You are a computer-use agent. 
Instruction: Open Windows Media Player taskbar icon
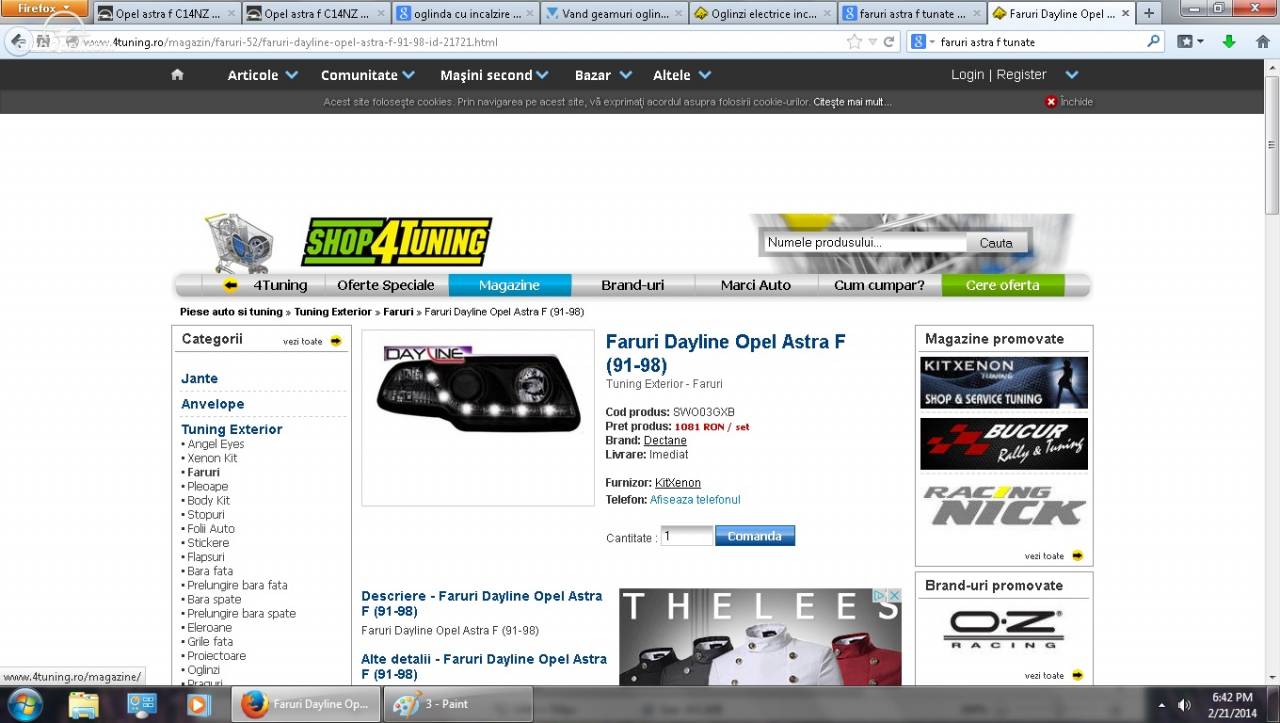197,704
